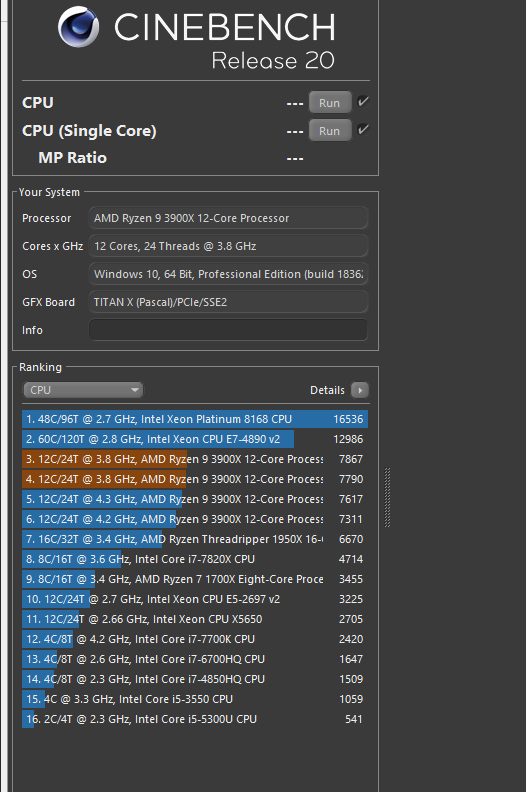Select ranking row 4 Ryzen 9 3900X scoring 7790
The width and height of the screenshot is (526, 792).
[x=195, y=479]
